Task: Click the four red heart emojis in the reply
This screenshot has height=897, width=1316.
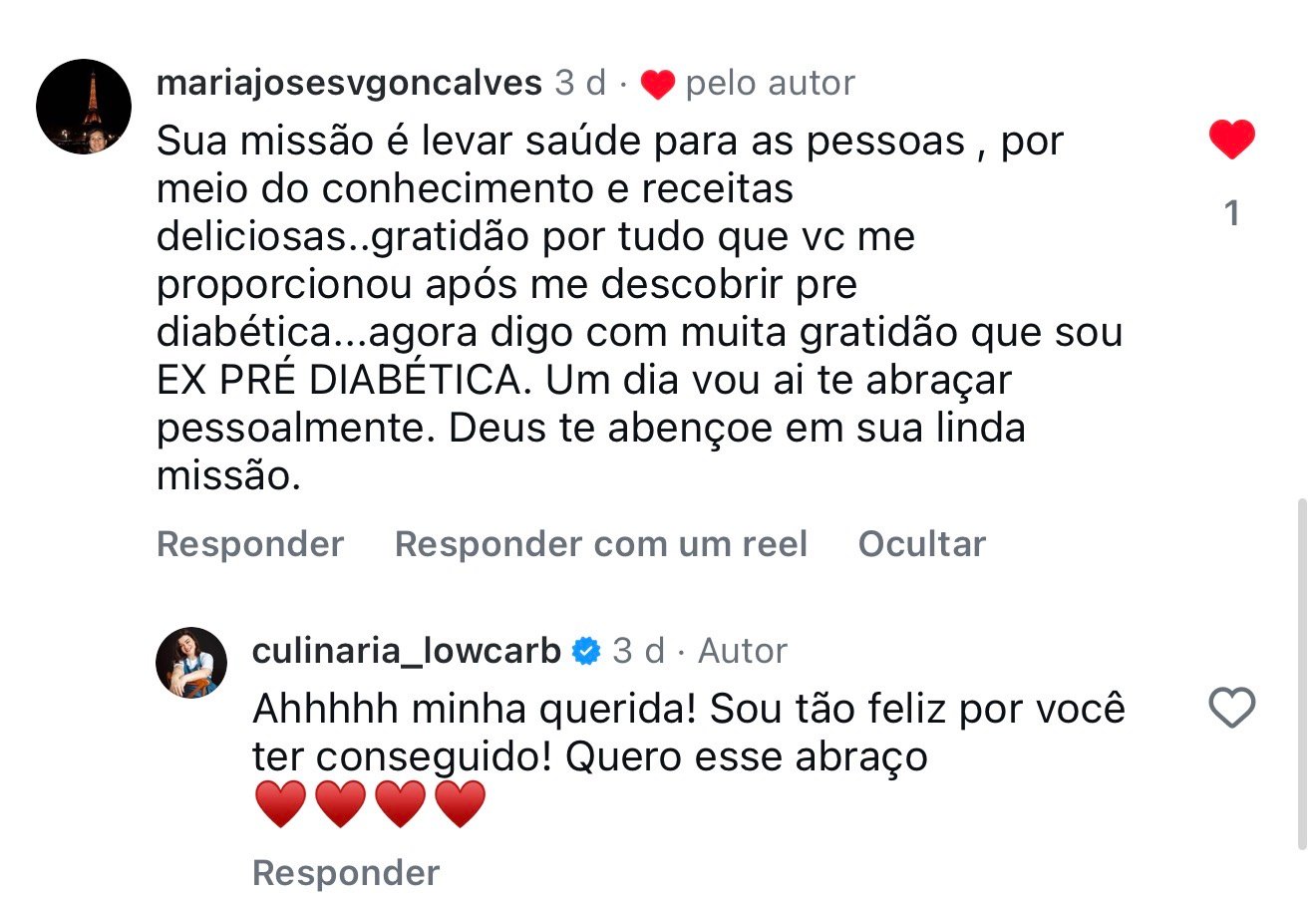Action: [x=370, y=805]
